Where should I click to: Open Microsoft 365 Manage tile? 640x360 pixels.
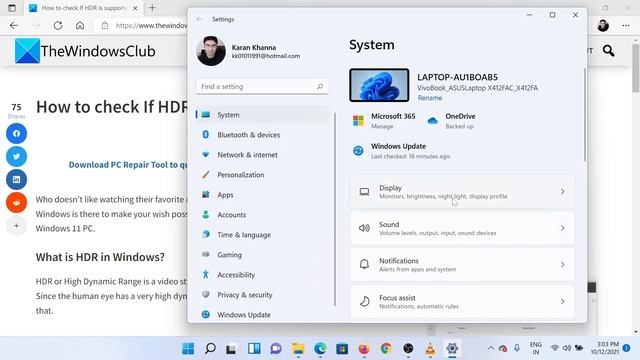click(x=384, y=121)
